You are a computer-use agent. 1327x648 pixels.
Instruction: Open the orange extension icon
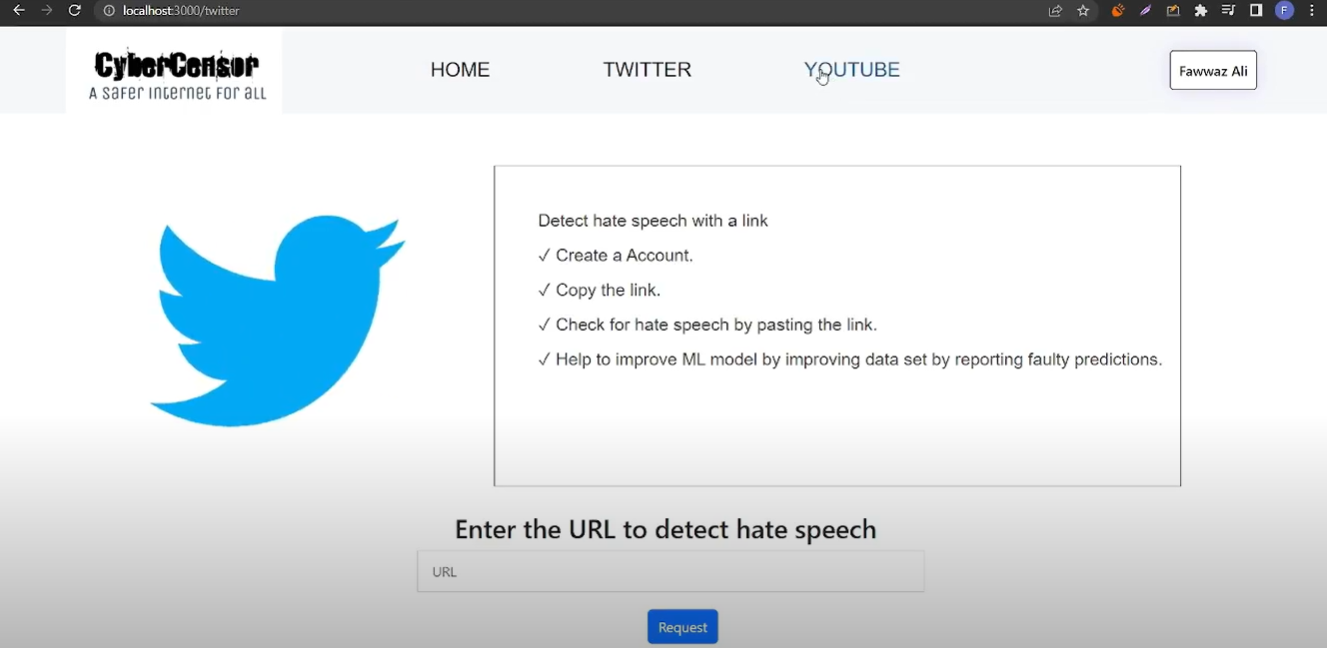point(1118,11)
